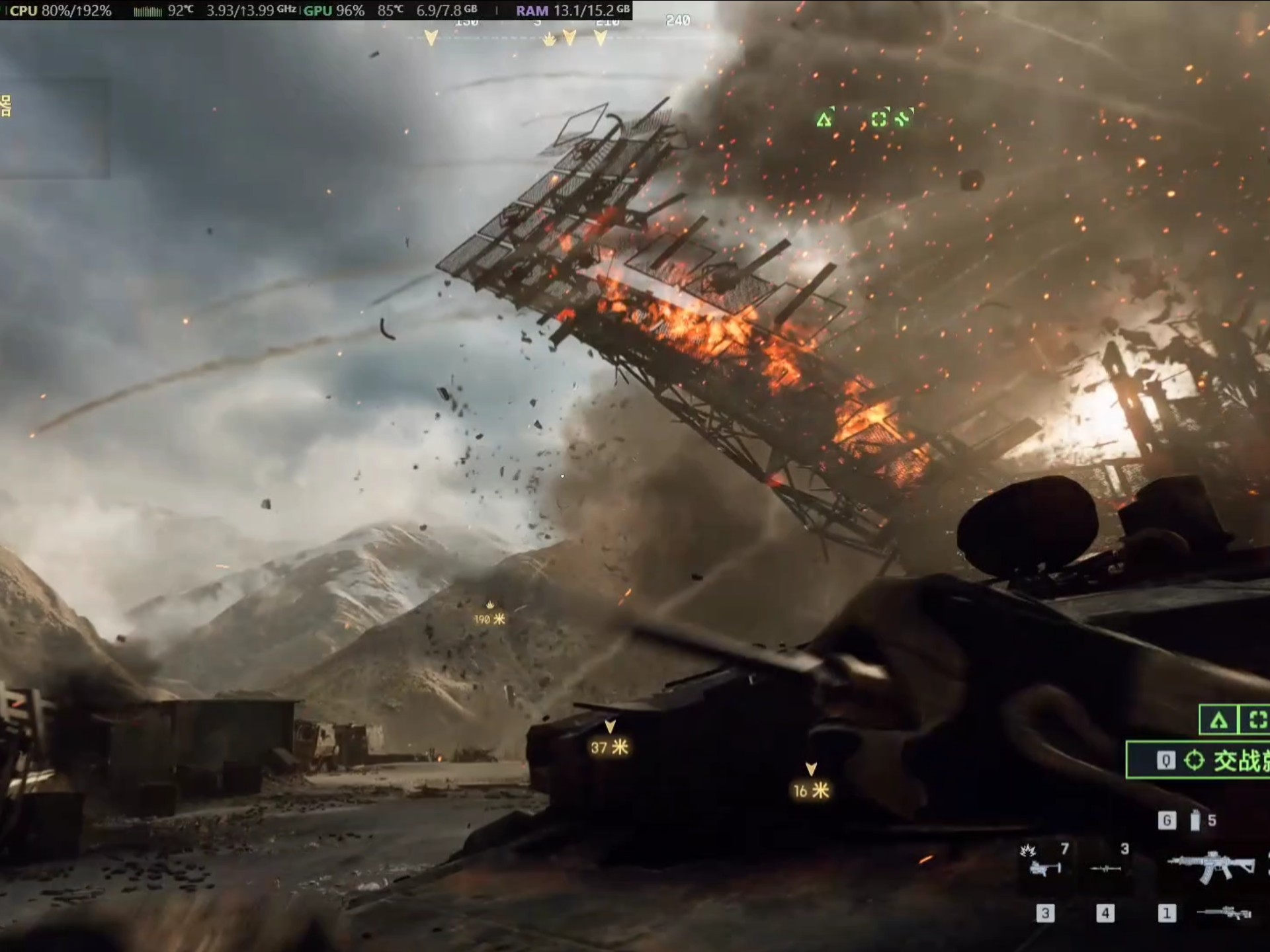Image resolution: width=1270 pixels, height=952 pixels.
Task: Click the rightmost yellow chevron on the compass
Action: 600,38
